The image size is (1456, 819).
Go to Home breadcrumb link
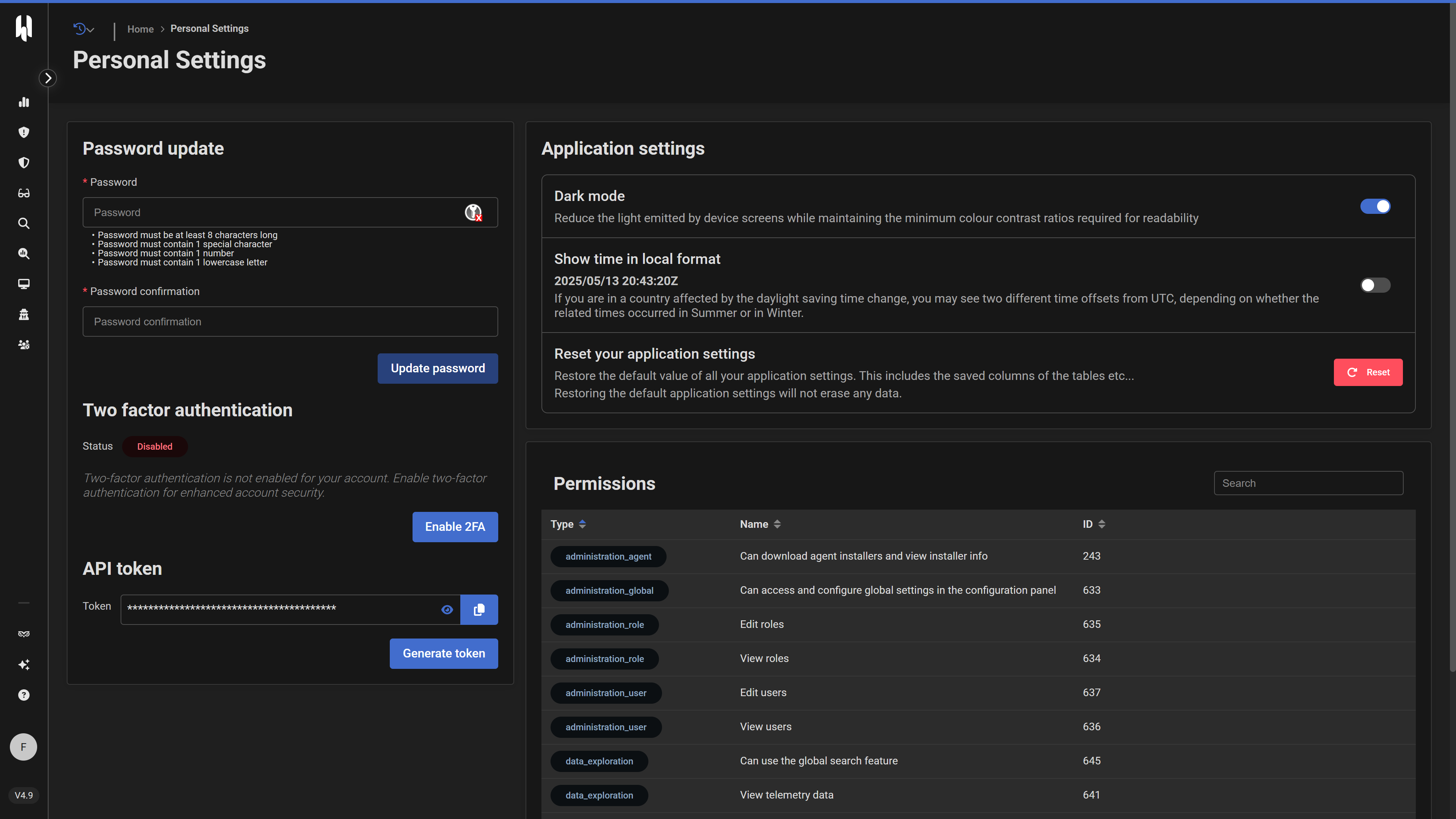140,29
